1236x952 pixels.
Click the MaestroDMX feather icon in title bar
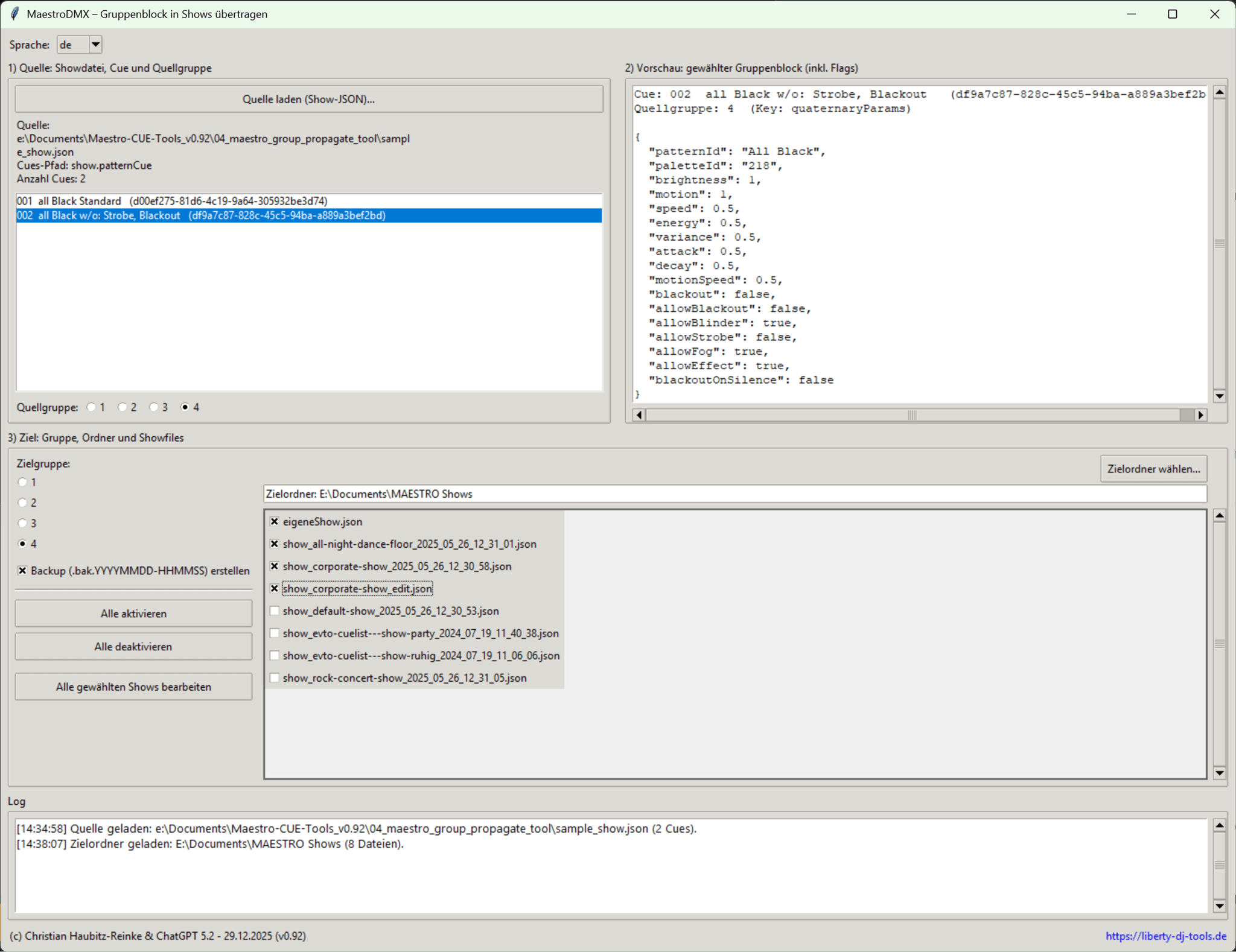[14, 14]
